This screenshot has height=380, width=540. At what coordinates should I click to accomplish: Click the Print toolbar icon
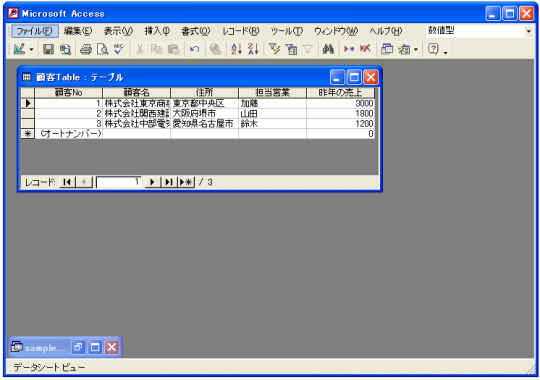[x=86, y=49]
